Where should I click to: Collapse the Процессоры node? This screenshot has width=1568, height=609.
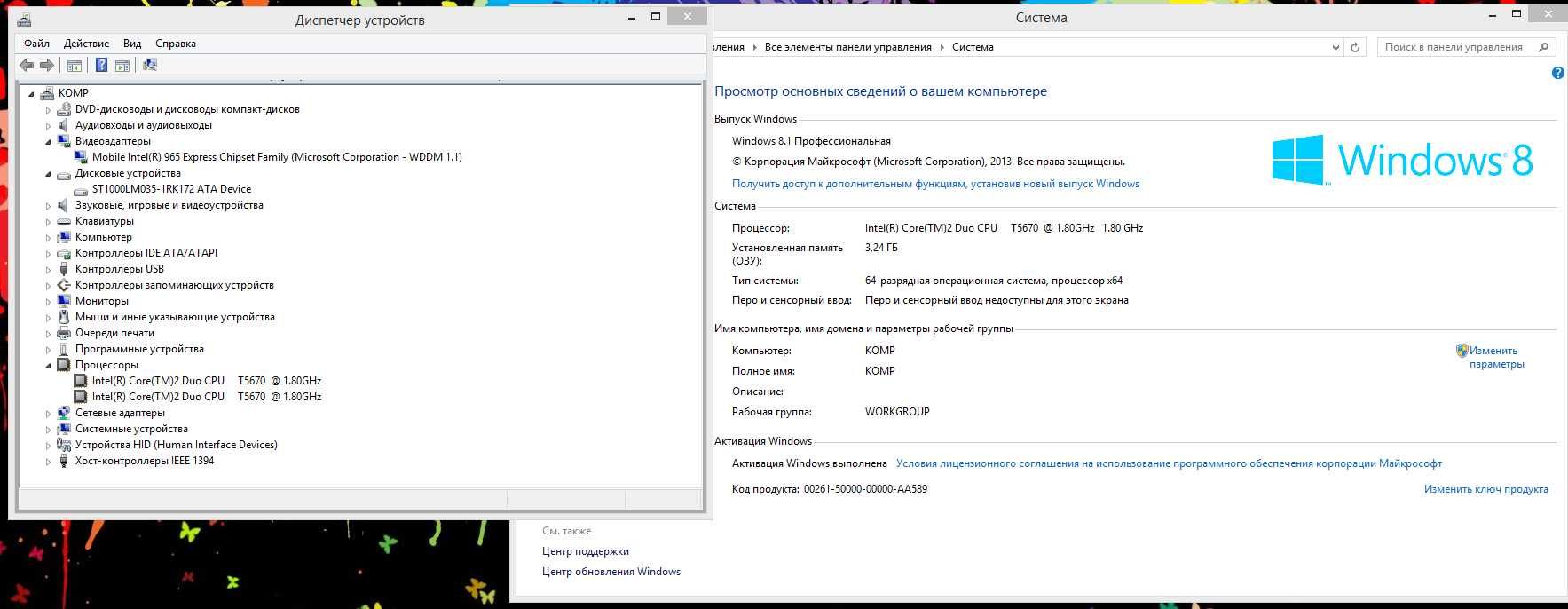(x=49, y=366)
